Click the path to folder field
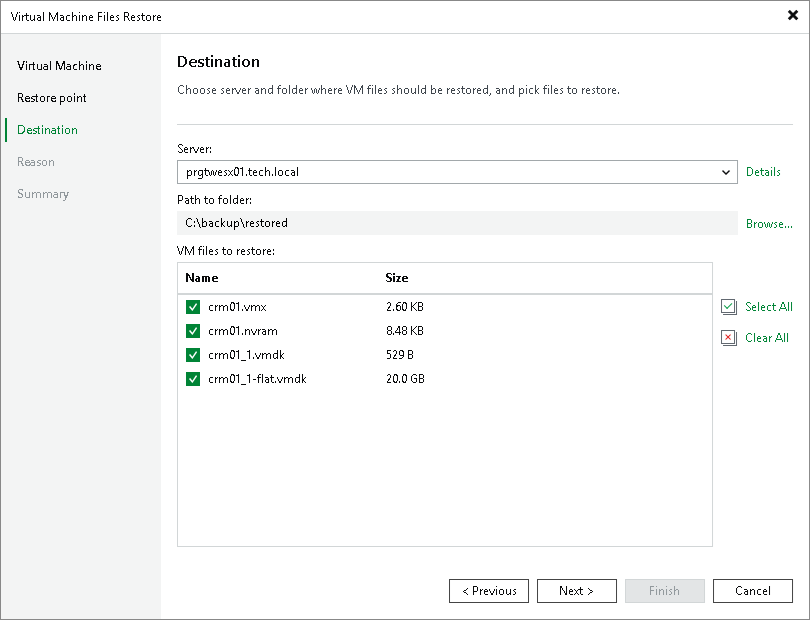This screenshot has width=810, height=620. click(450, 223)
